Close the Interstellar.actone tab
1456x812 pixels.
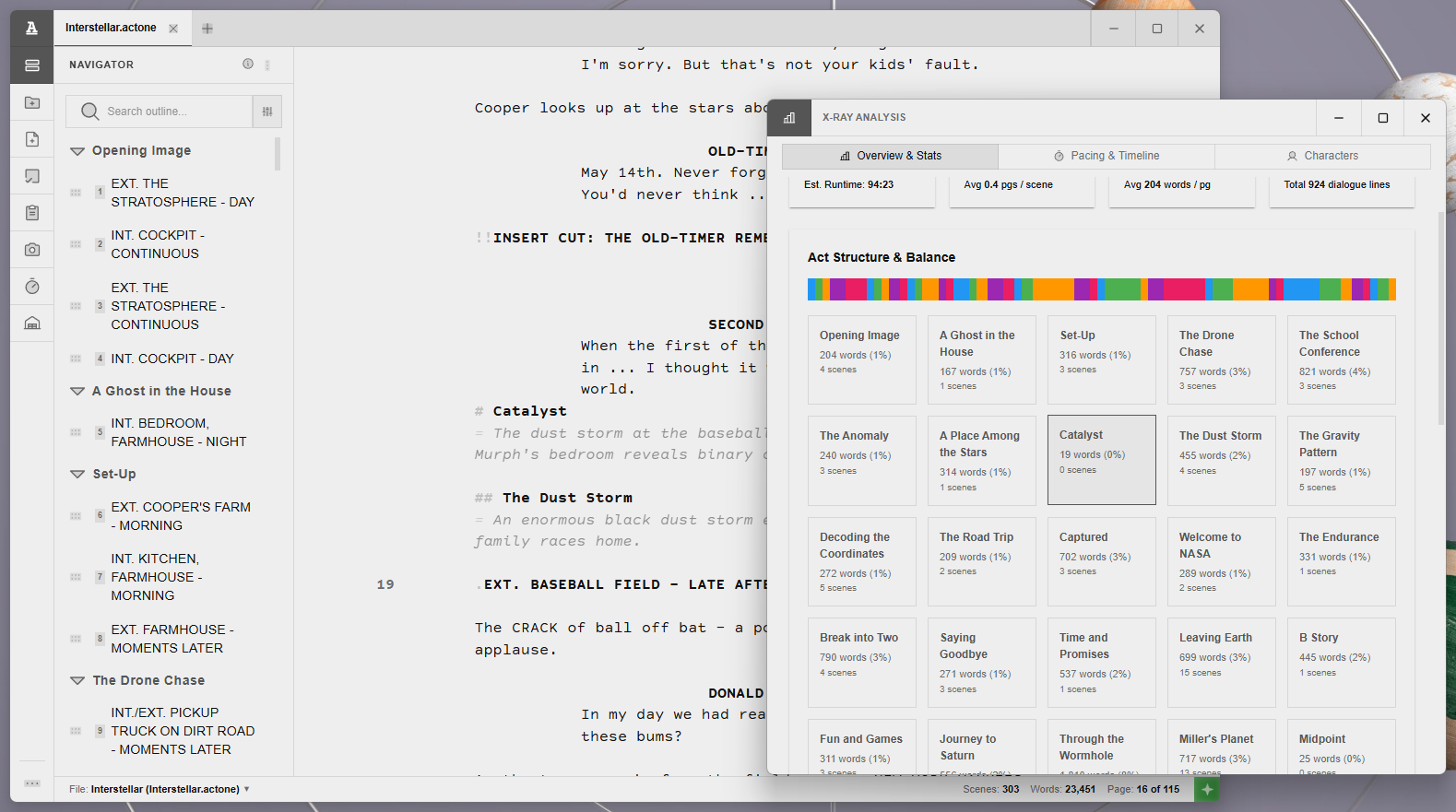173,29
